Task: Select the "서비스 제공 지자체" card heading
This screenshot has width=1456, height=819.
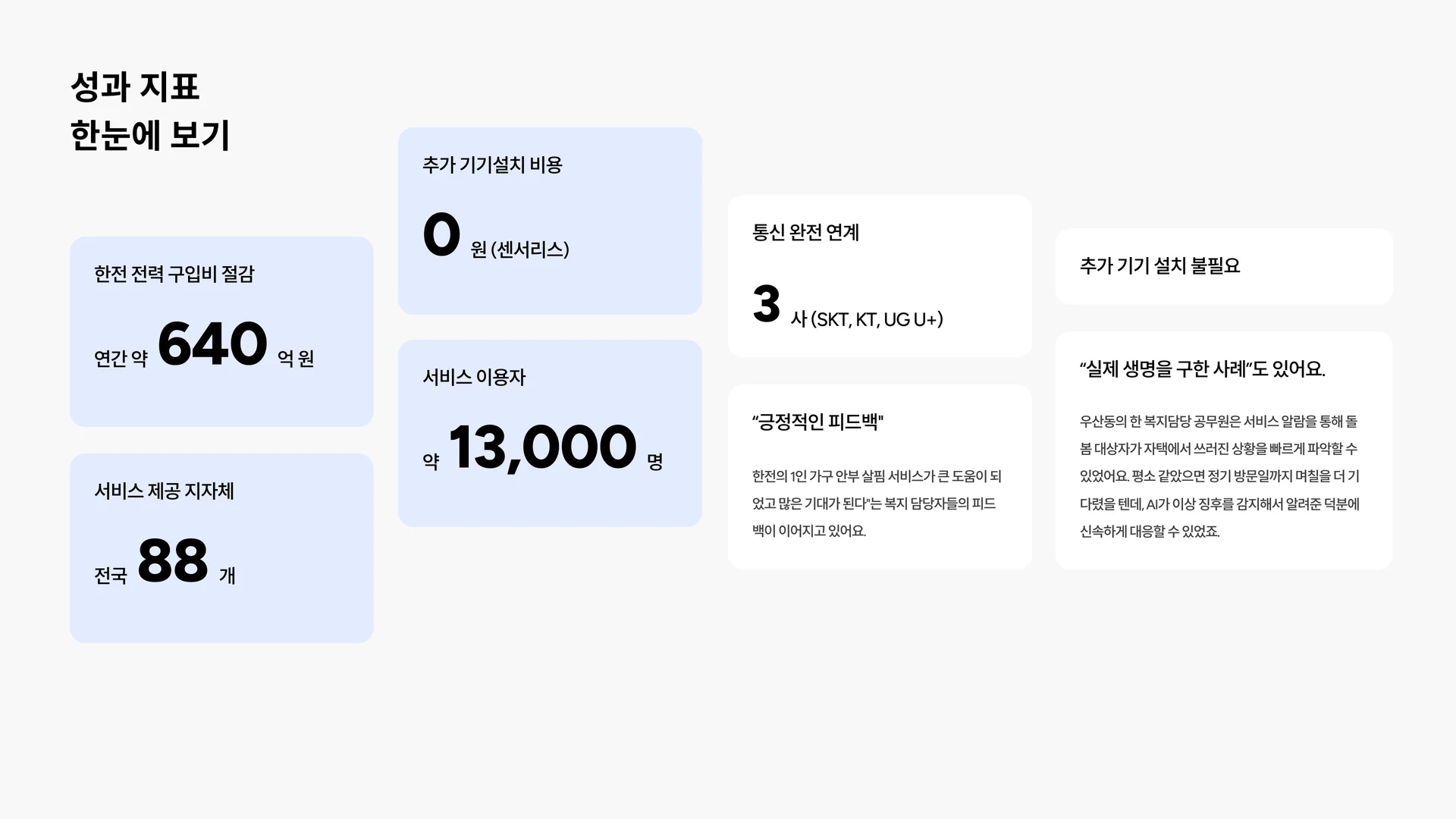Action: 164,491
